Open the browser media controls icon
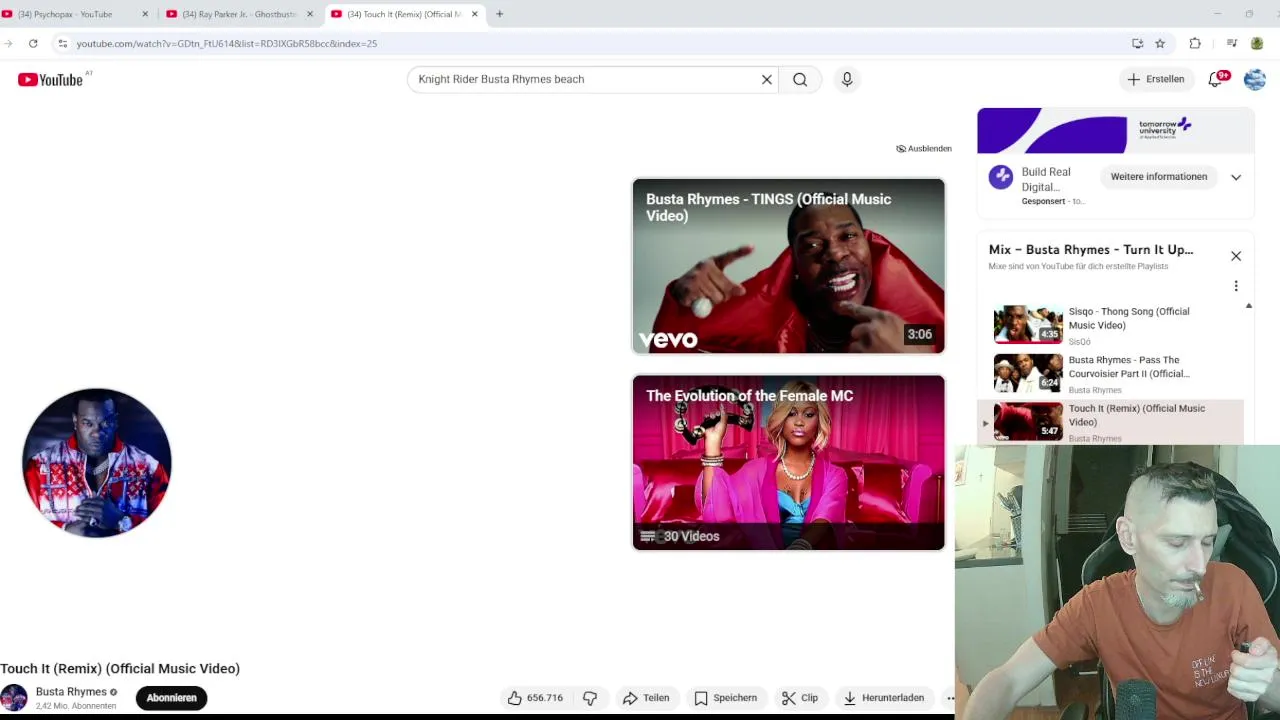The image size is (1280, 720). [x=1232, y=43]
